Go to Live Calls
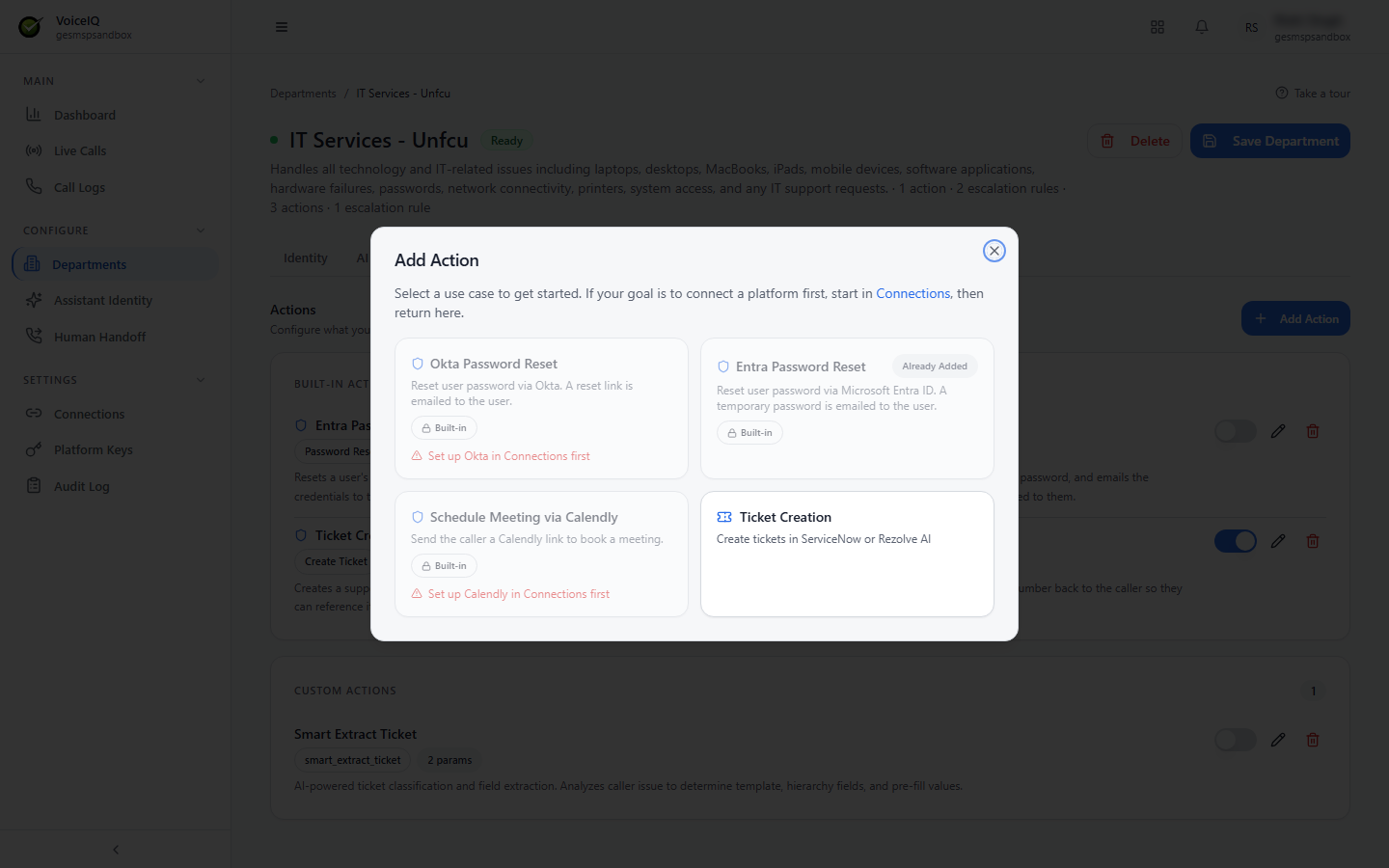Viewport: 1389px width, 868px height. tap(116, 150)
